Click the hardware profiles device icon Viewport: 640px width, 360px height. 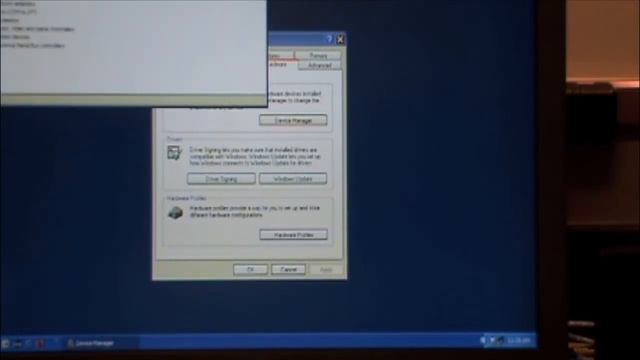[x=176, y=212]
